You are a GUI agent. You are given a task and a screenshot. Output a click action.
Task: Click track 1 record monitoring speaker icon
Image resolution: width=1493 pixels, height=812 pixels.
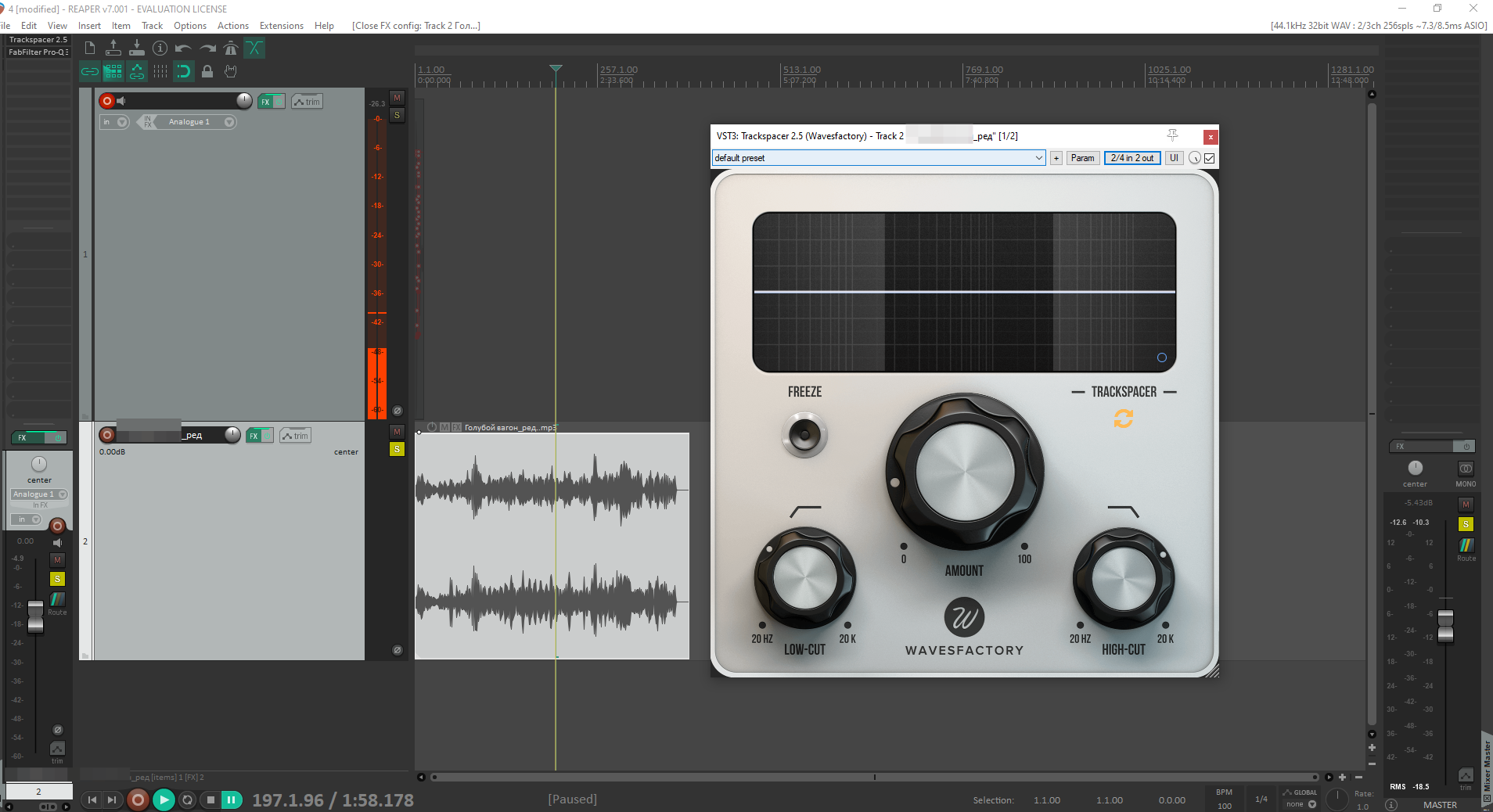tap(121, 101)
